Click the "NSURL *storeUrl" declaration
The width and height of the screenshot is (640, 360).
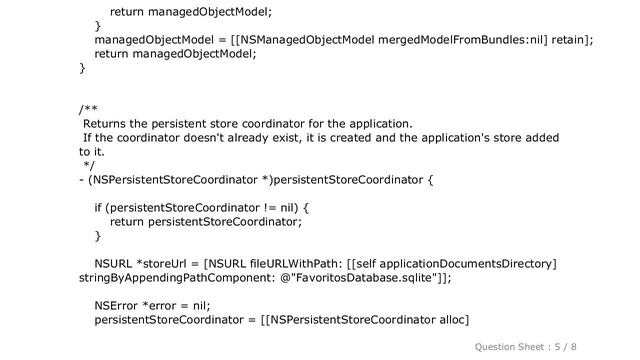140,264
